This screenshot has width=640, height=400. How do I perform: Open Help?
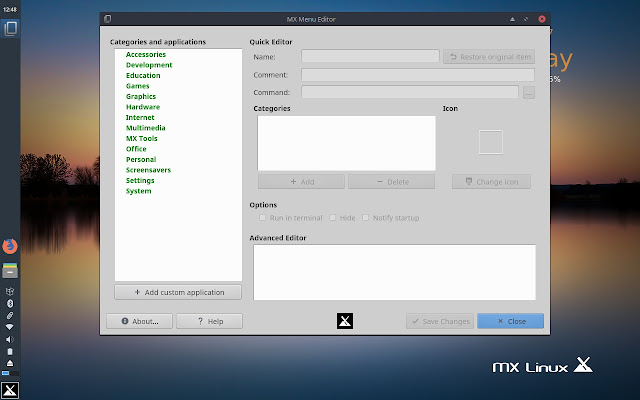pos(209,321)
